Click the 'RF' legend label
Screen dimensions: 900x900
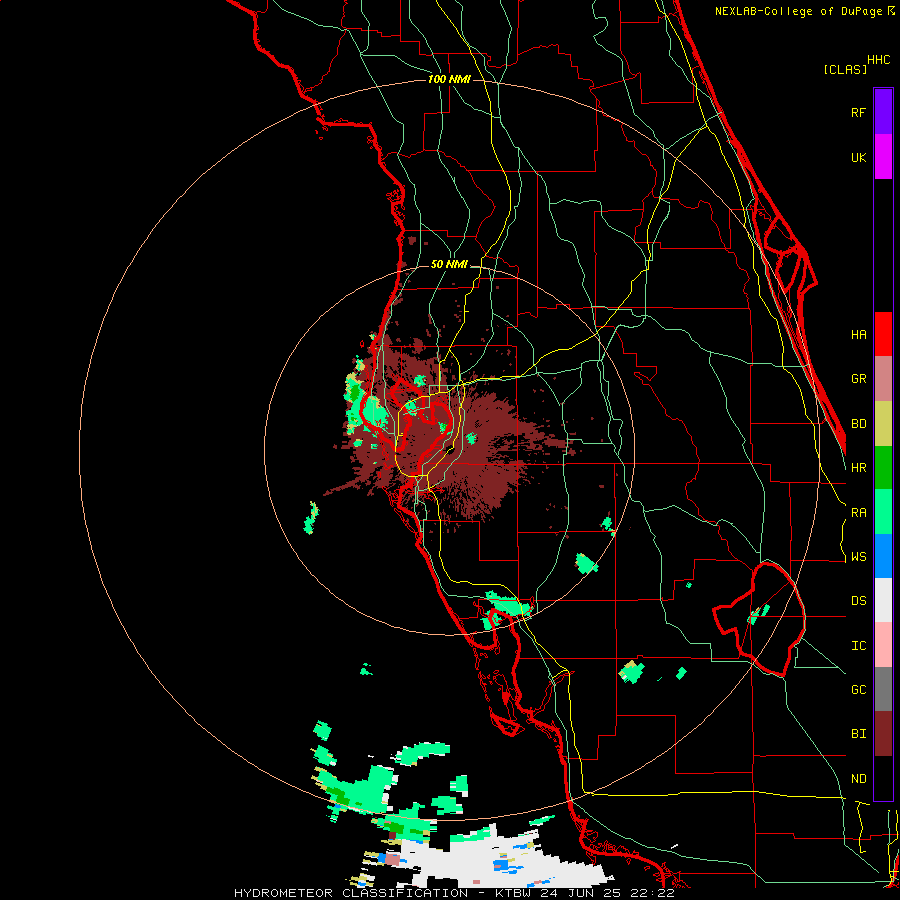(858, 112)
